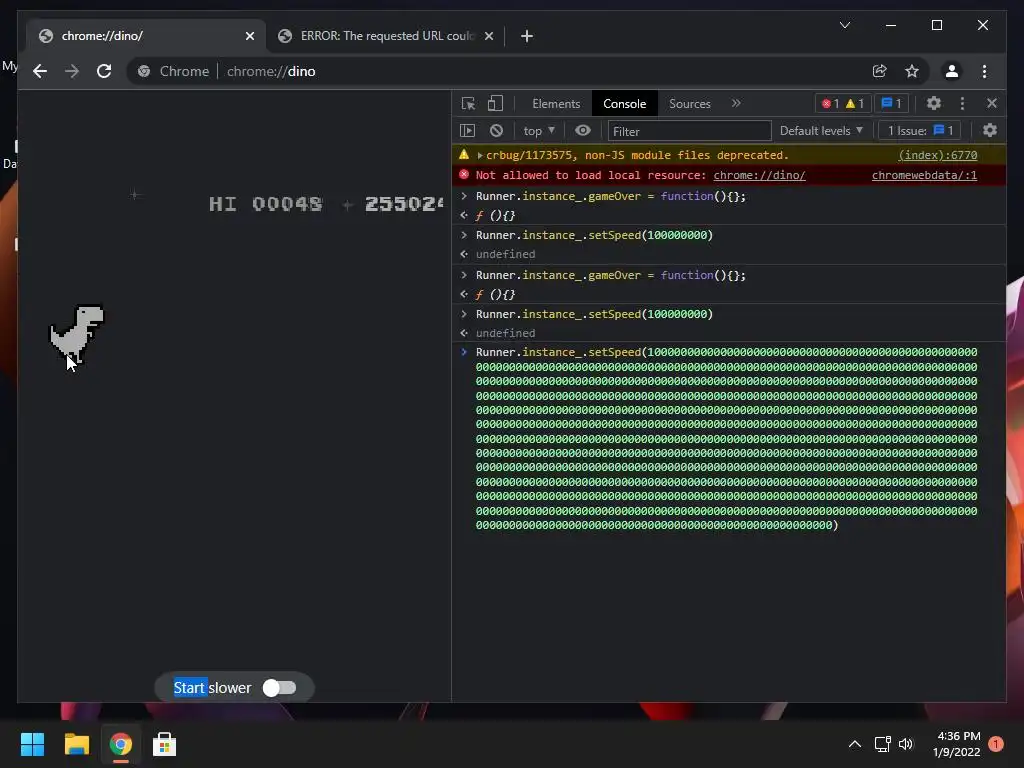The image size is (1024, 768).
Task: Share this page icon in address bar
Action: (x=880, y=71)
